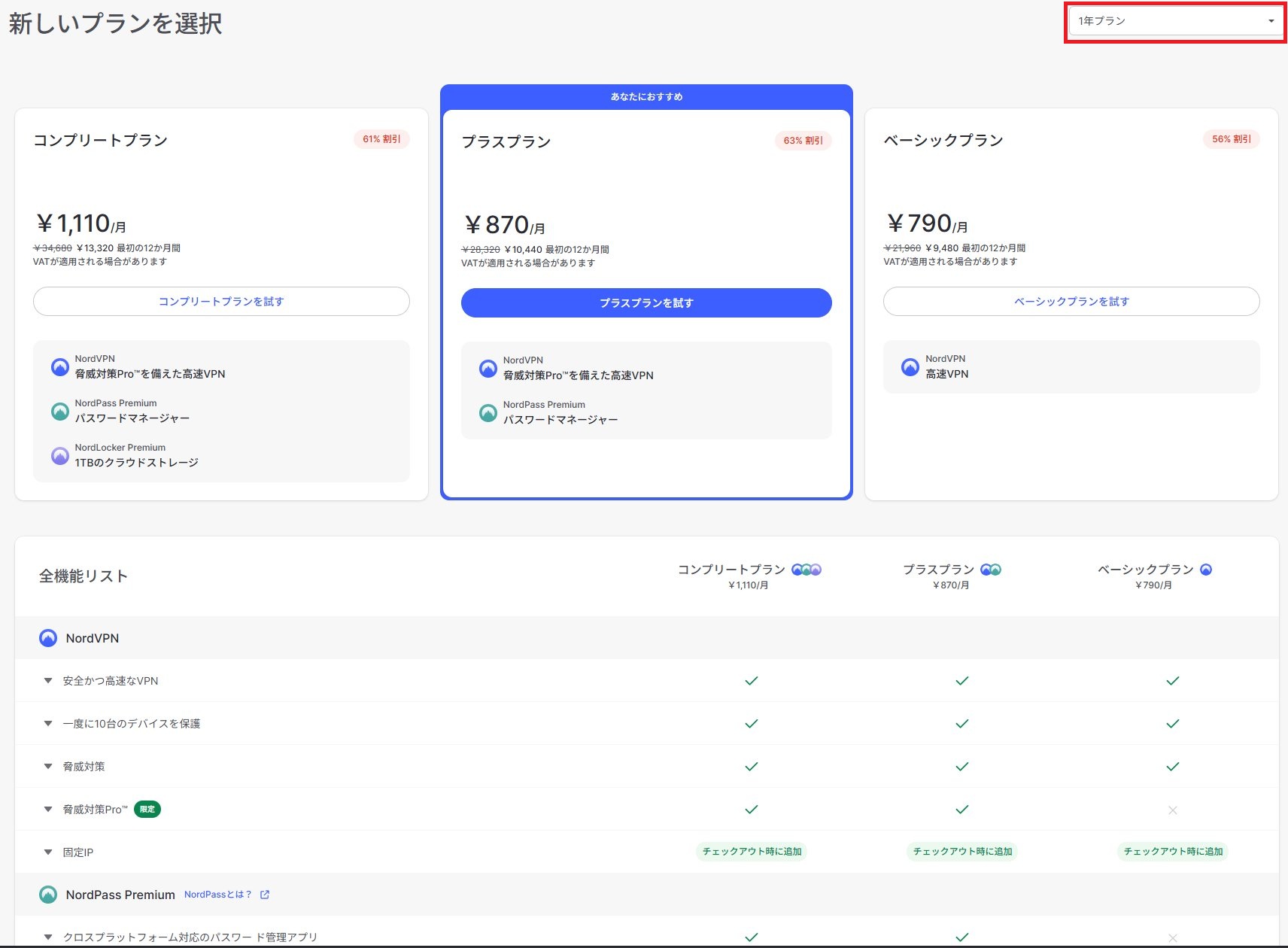Click the Basic plan's チェックアウト時に追加 tag
Viewport: 1288px width, 948px height.
pyautogui.click(x=1173, y=852)
